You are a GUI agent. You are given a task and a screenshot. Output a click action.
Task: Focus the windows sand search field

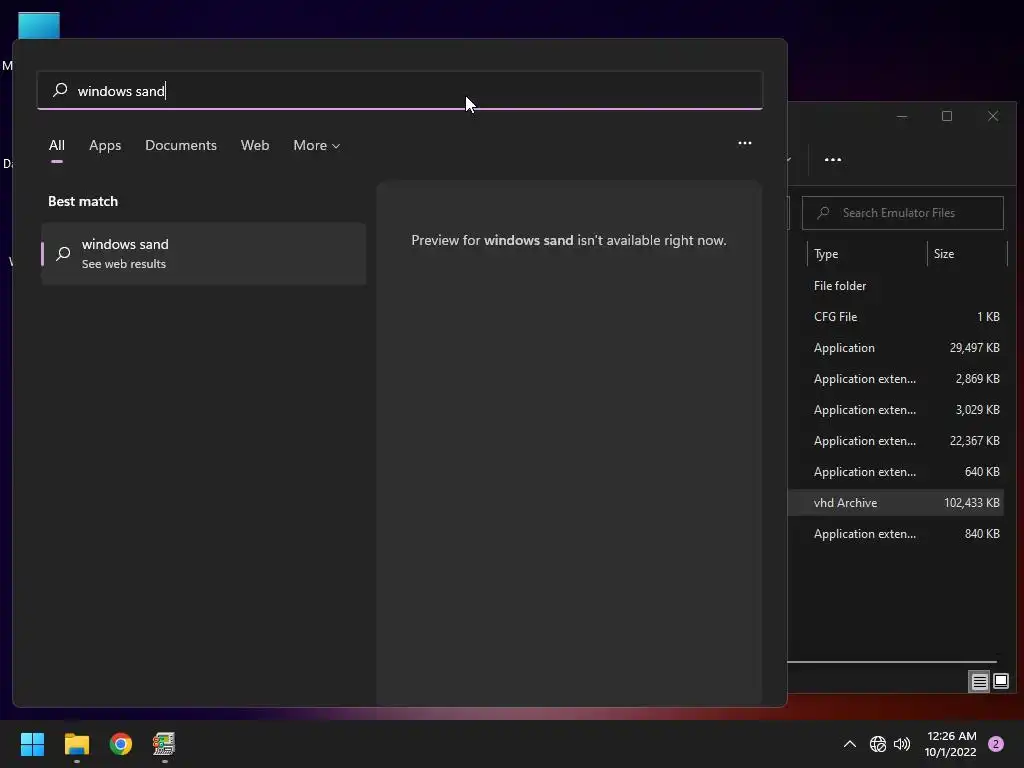tap(400, 90)
